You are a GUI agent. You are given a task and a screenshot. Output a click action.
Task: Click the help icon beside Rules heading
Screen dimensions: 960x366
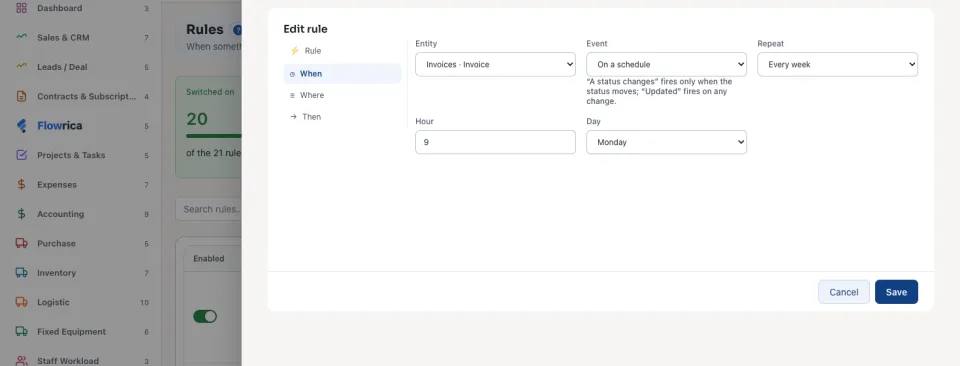tap(237, 29)
